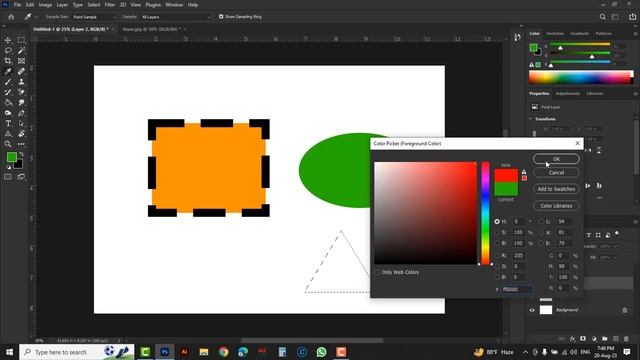Select the Rectangular Marquee tool
The width and height of the screenshot is (640, 360).
21,40
